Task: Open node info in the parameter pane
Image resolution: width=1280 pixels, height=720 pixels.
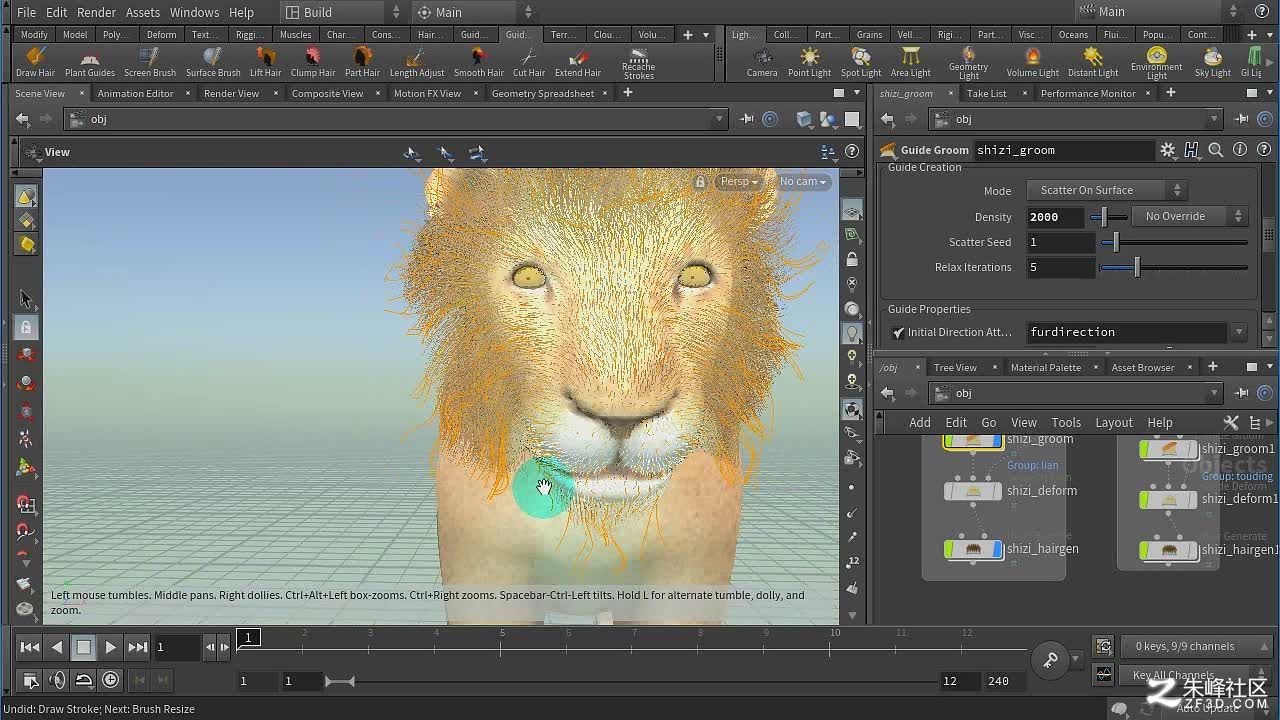Action: tap(1240, 150)
